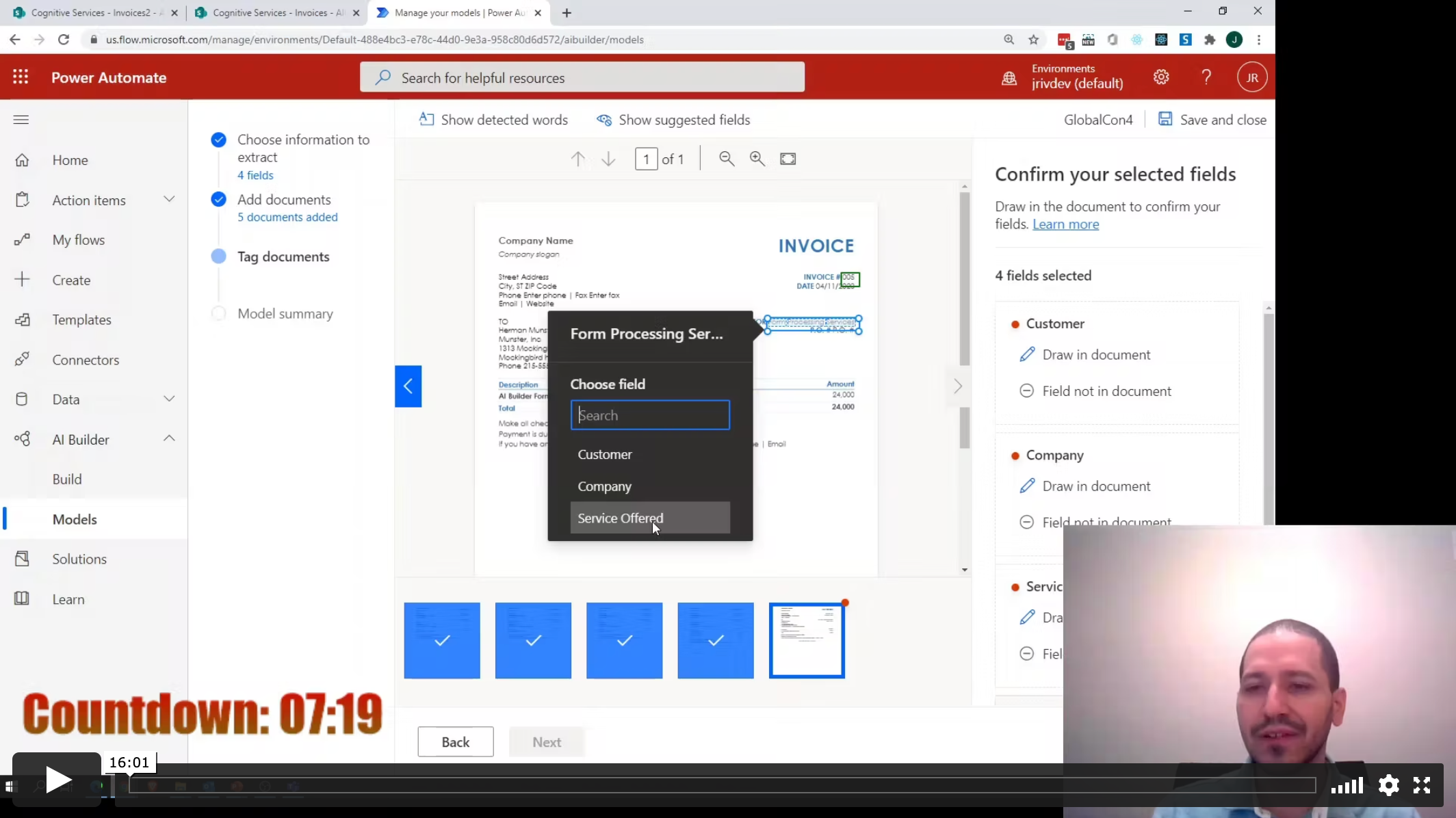The height and width of the screenshot is (818, 1456).
Task: Open the Learn more link
Action: coord(1065,224)
